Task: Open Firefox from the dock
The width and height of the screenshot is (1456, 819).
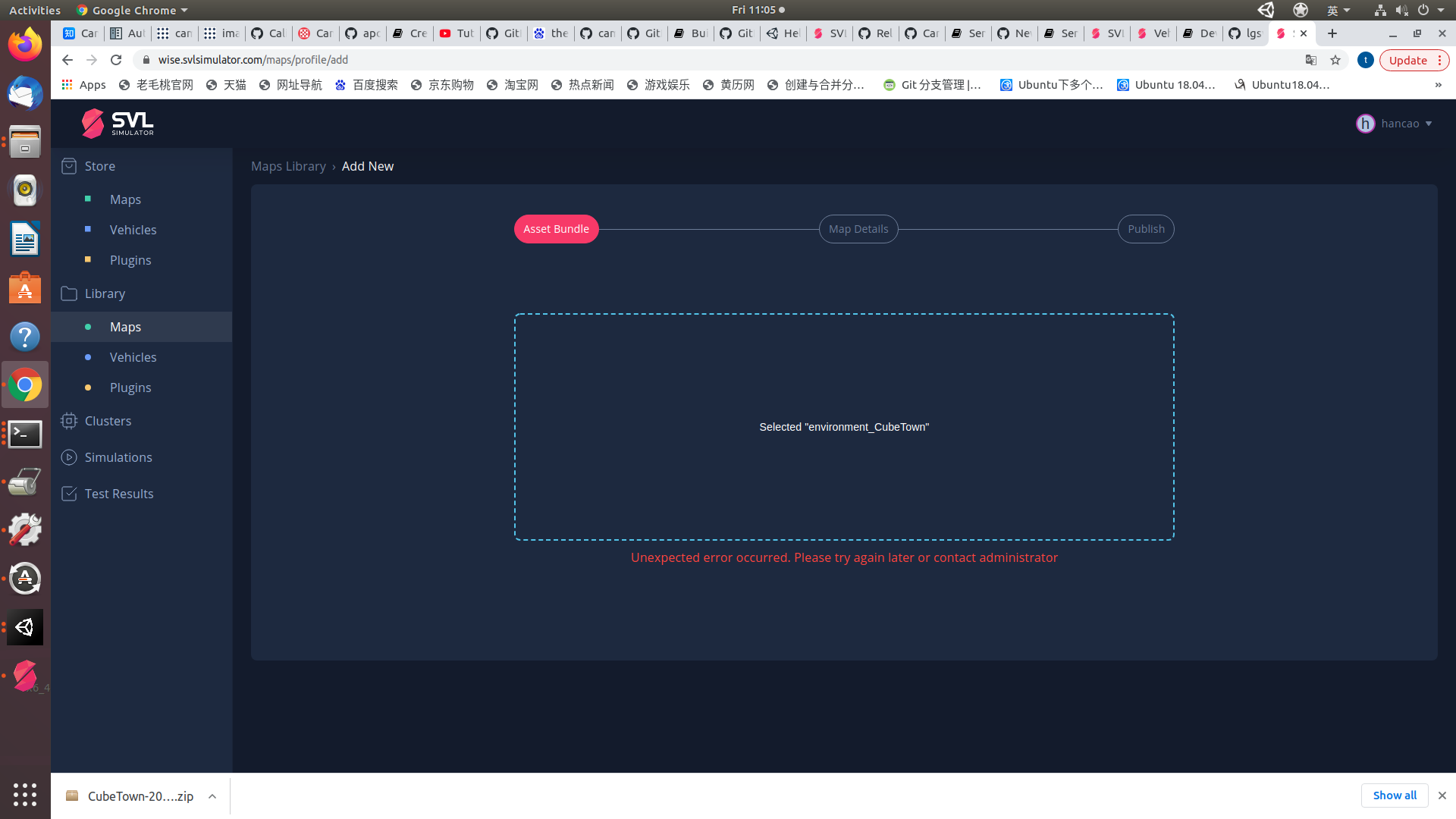Action: click(x=25, y=44)
